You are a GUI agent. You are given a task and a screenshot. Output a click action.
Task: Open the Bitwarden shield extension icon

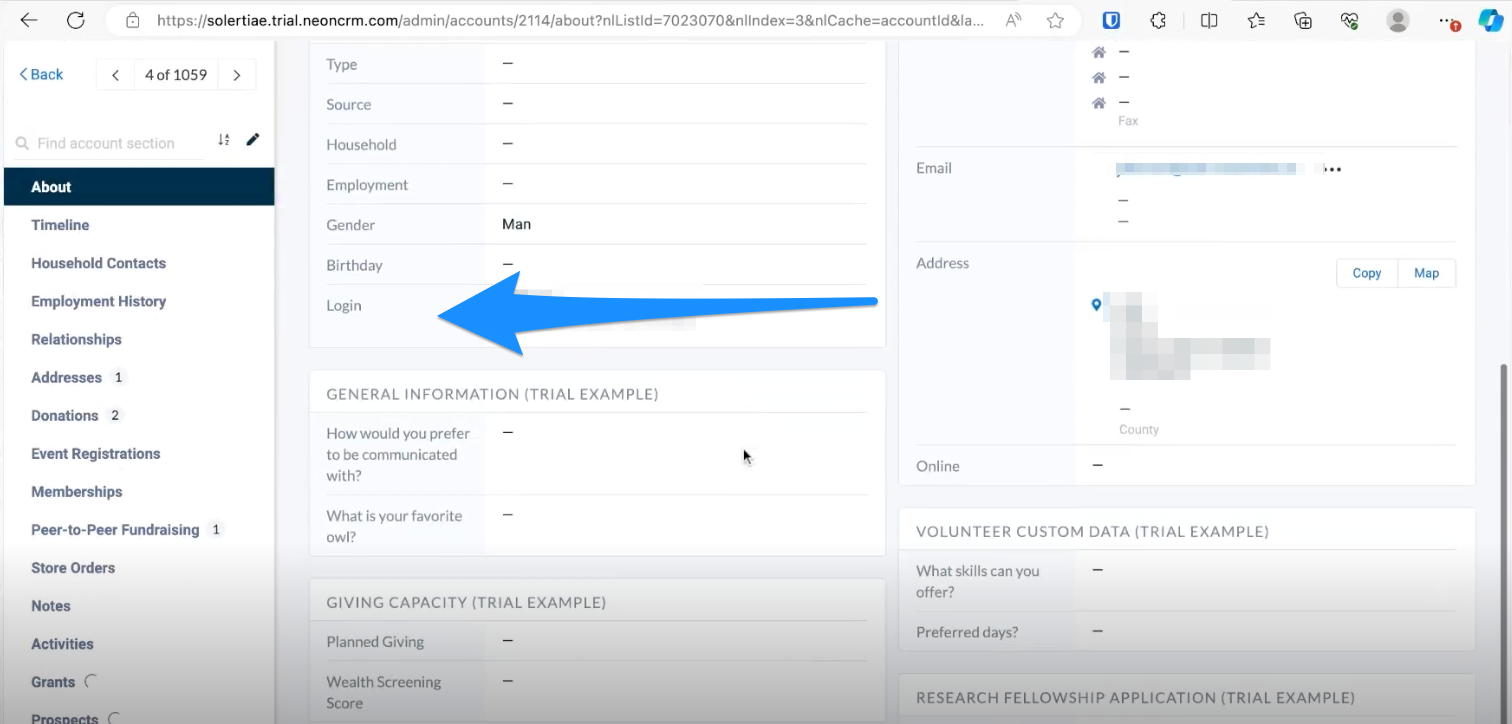pos(1112,20)
